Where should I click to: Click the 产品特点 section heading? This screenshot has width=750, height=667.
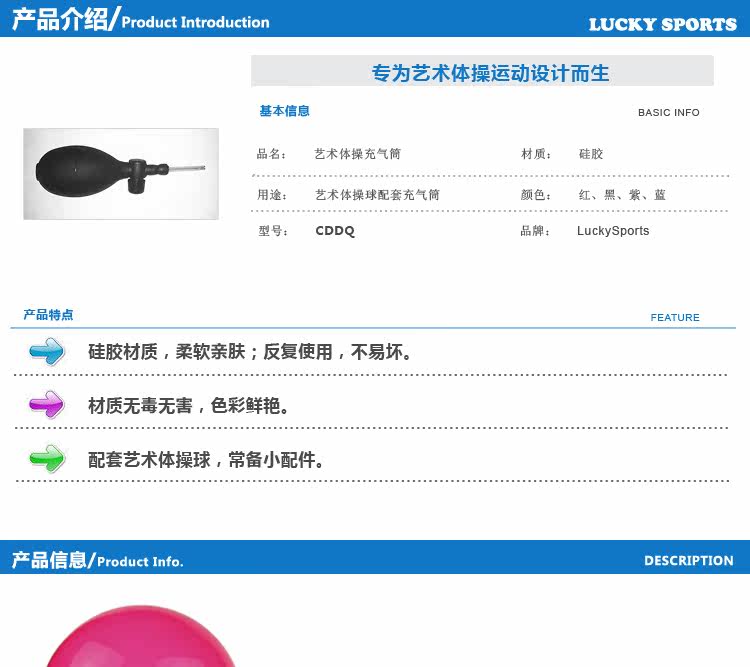click(x=48, y=314)
